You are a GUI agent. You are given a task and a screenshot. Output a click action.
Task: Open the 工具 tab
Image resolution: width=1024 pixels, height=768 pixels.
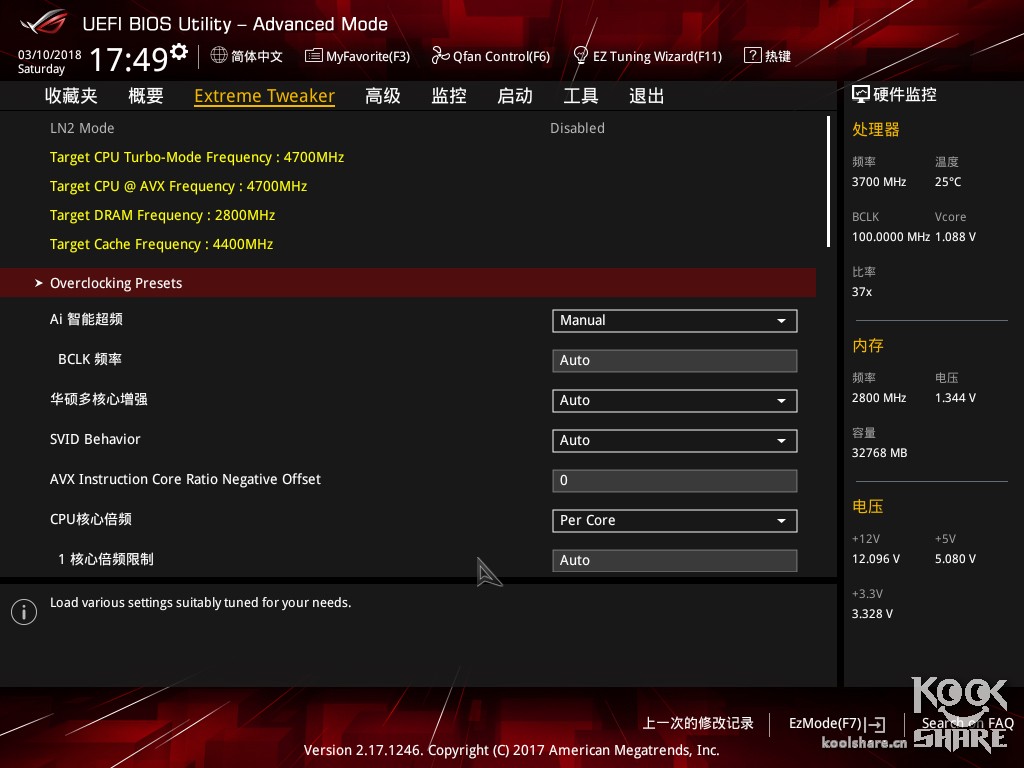click(x=581, y=96)
